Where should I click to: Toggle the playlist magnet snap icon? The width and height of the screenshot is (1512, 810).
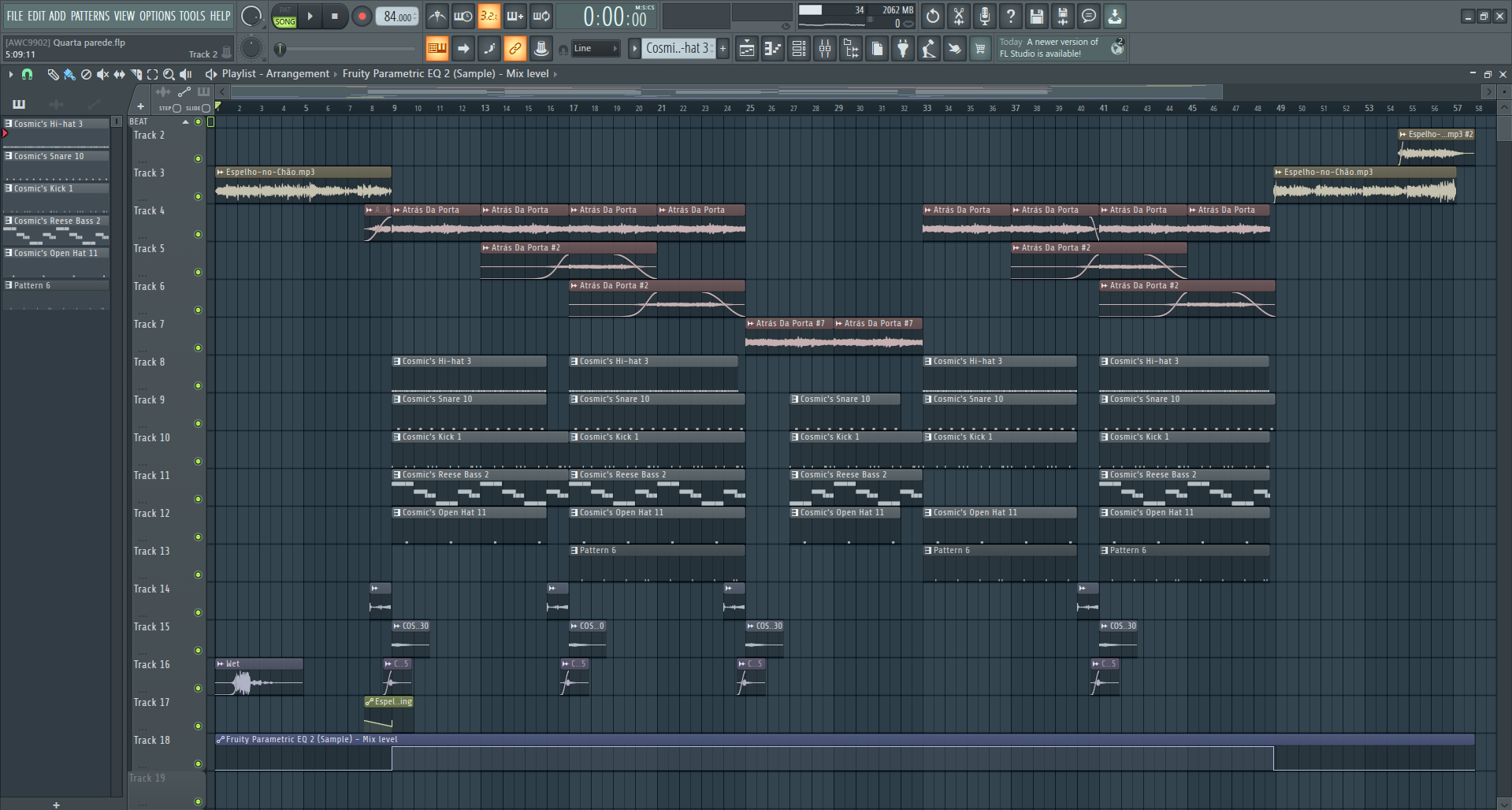[28, 74]
